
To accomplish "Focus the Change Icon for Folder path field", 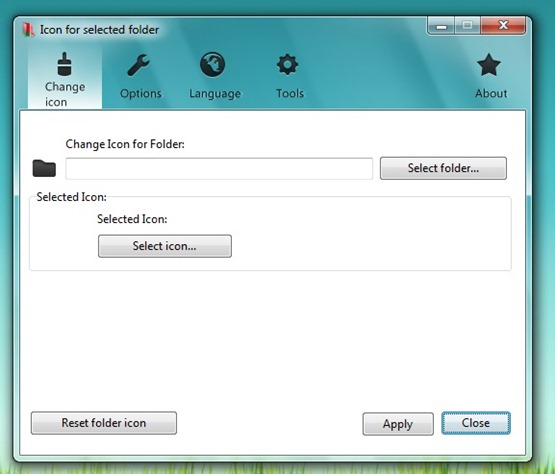I will [219, 169].
